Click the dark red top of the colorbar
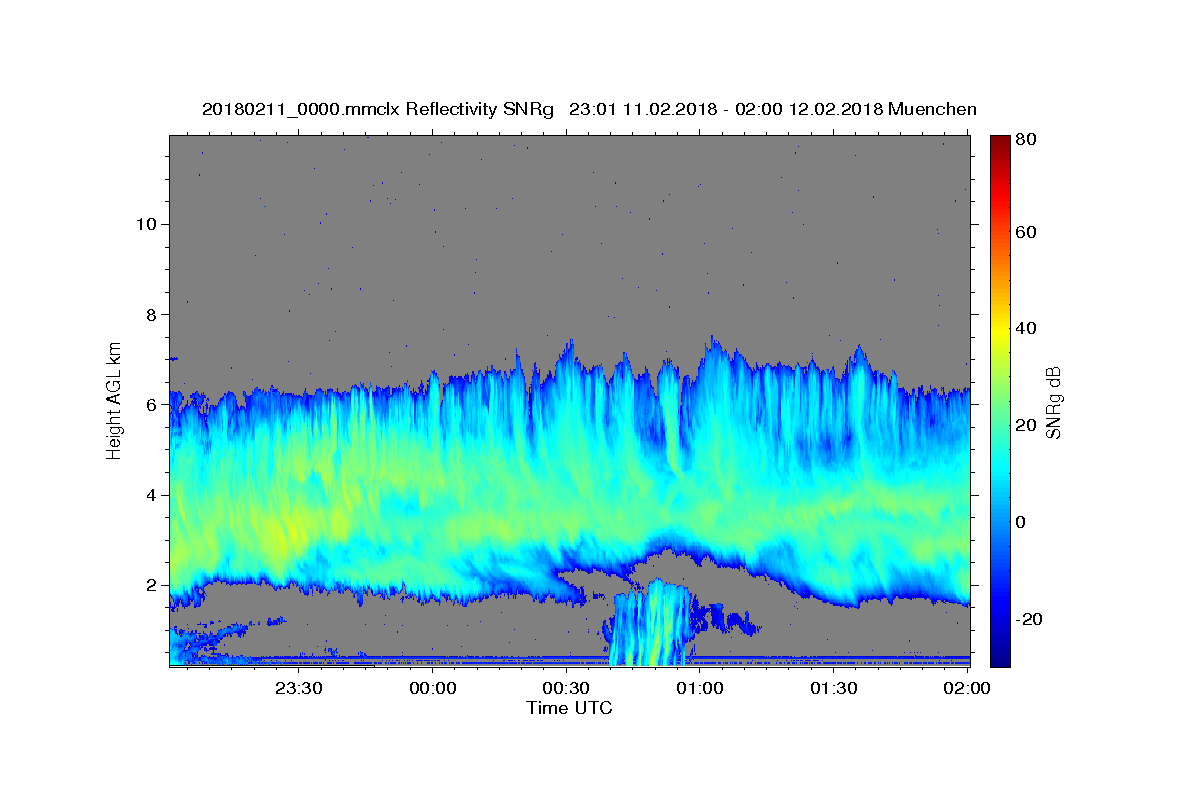Screen dimensions: 1200x800 coord(1000,142)
